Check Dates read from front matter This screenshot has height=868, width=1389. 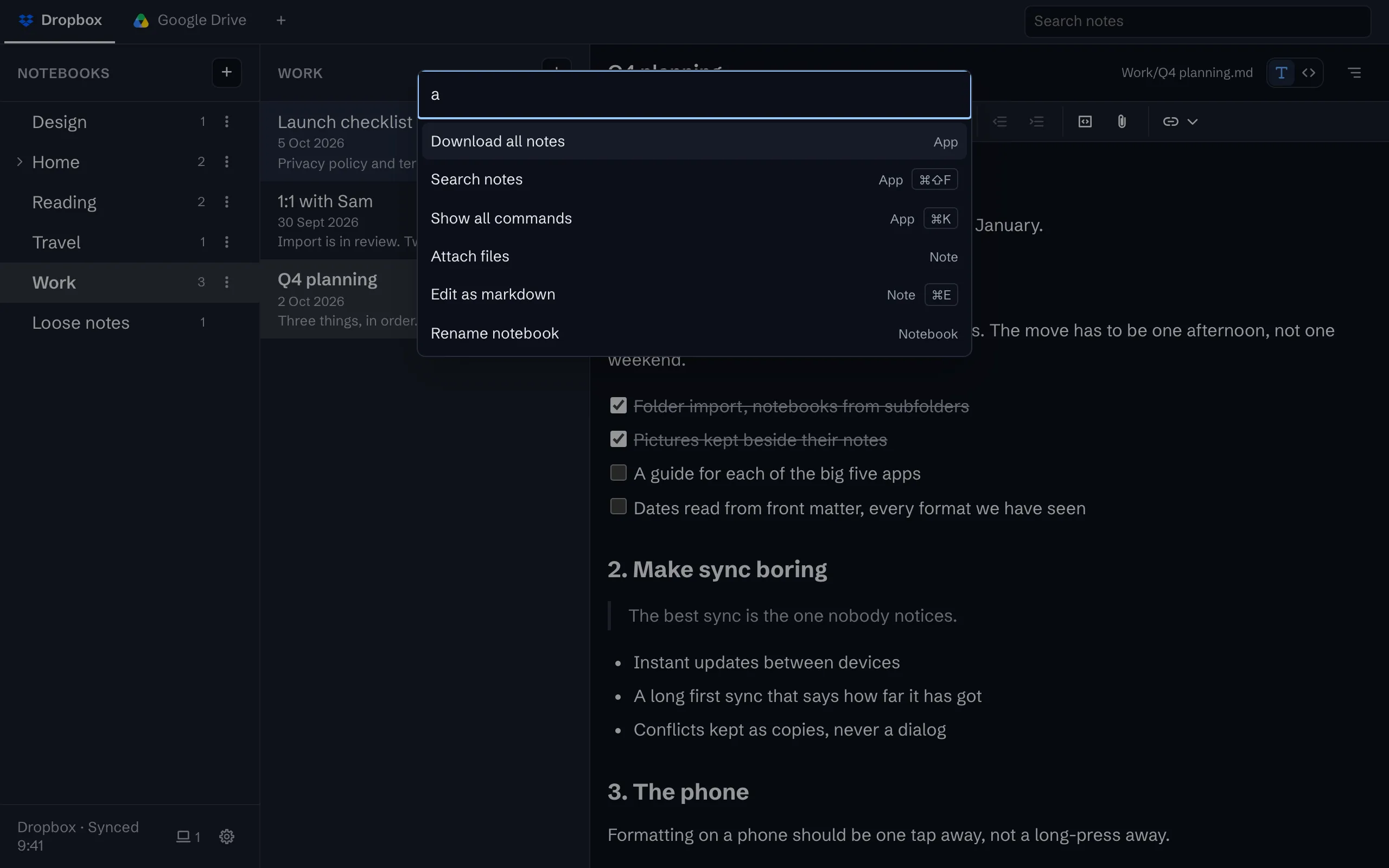coord(618,507)
